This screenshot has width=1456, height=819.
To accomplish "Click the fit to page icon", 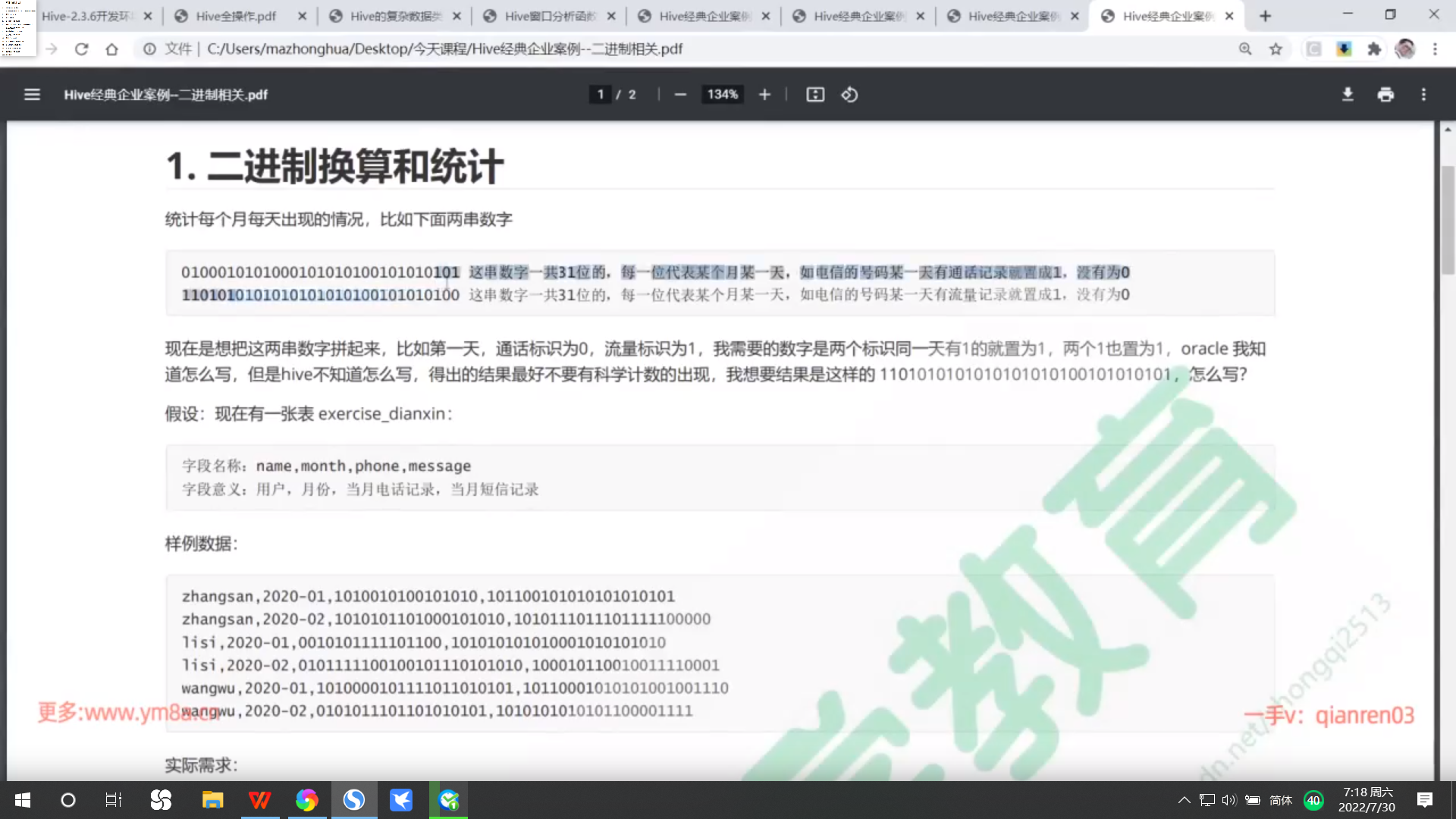I will [815, 95].
